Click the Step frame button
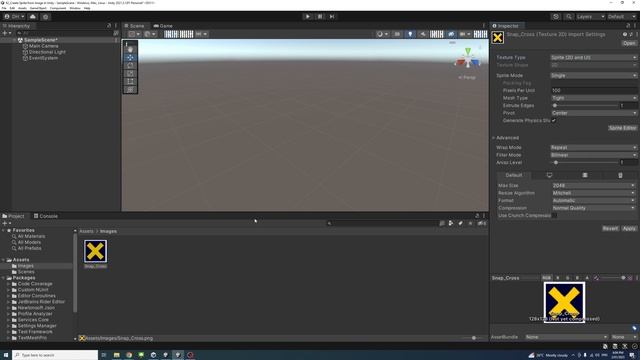This screenshot has width=640, height=360. tap(332, 16)
